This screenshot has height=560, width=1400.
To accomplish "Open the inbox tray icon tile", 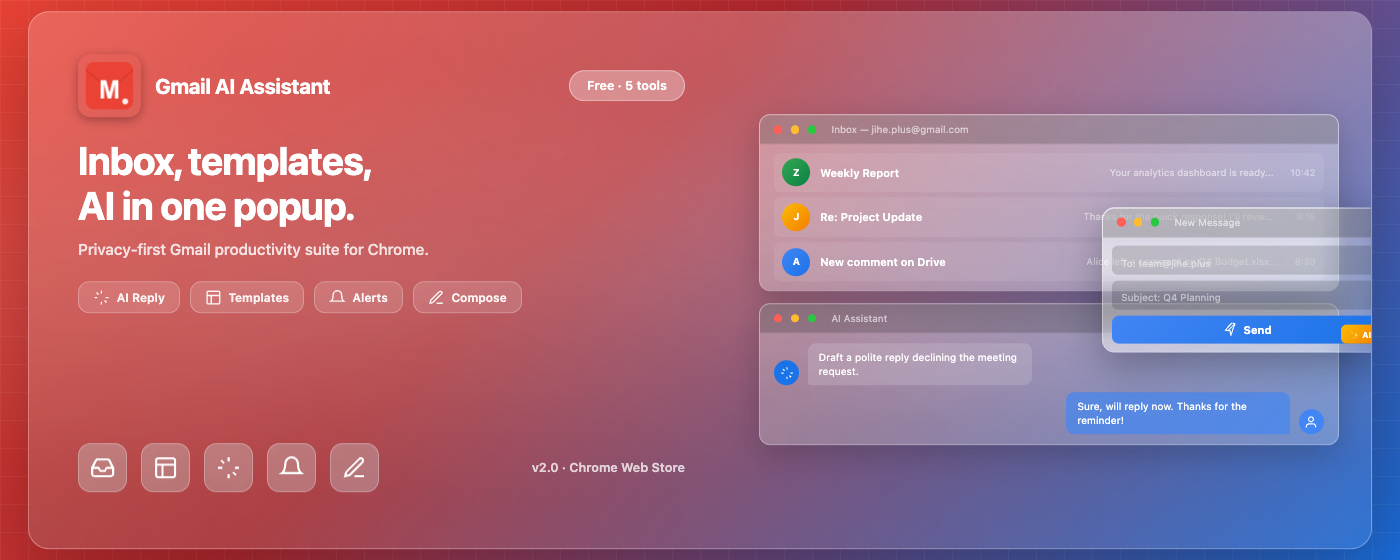I will (103, 468).
